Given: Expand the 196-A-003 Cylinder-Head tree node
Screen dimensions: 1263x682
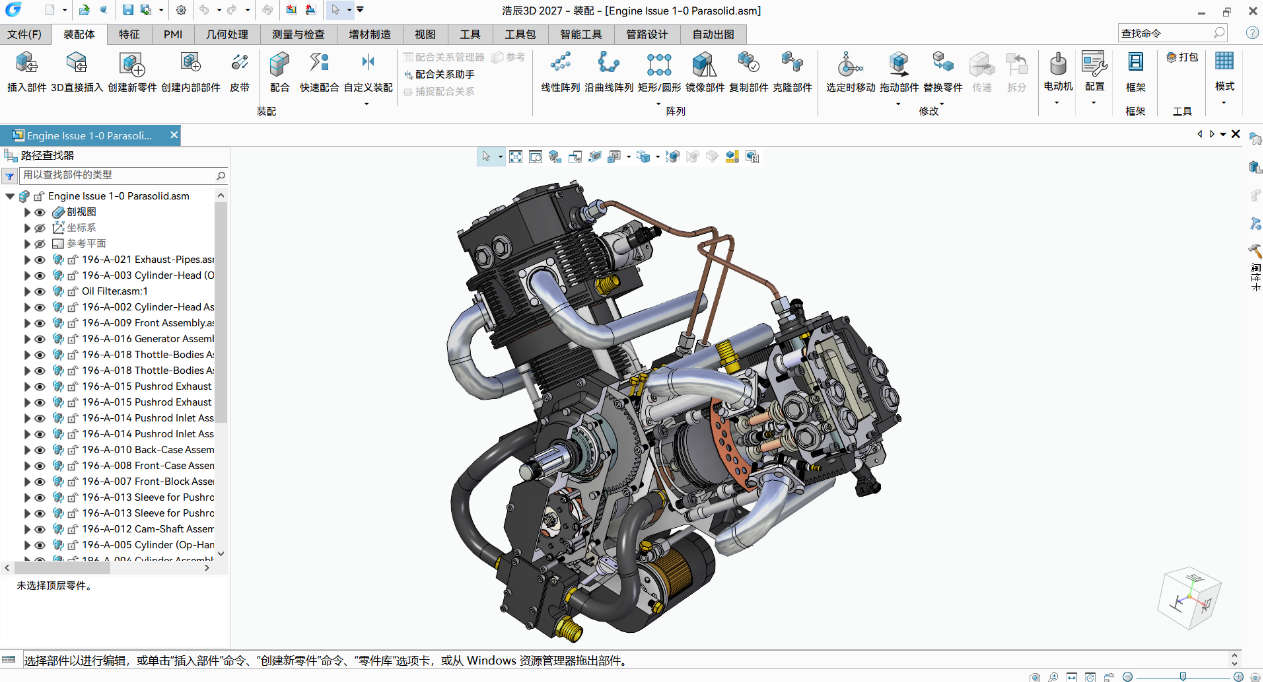Looking at the screenshot, I should pyautogui.click(x=28, y=275).
